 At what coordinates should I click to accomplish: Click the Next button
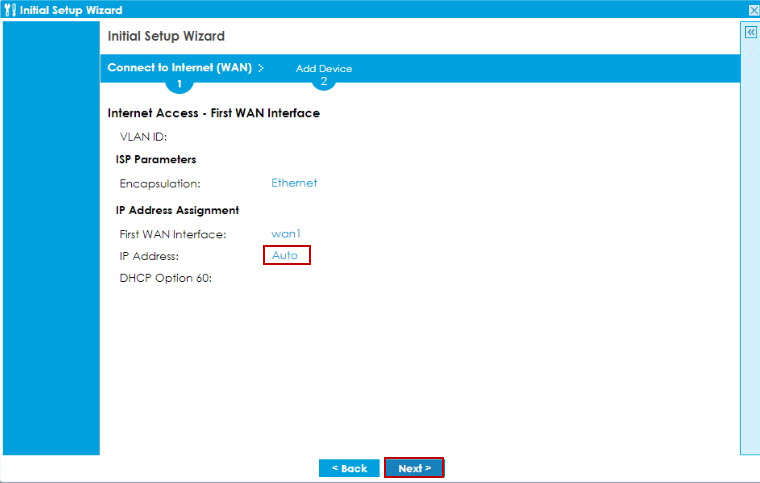414,468
